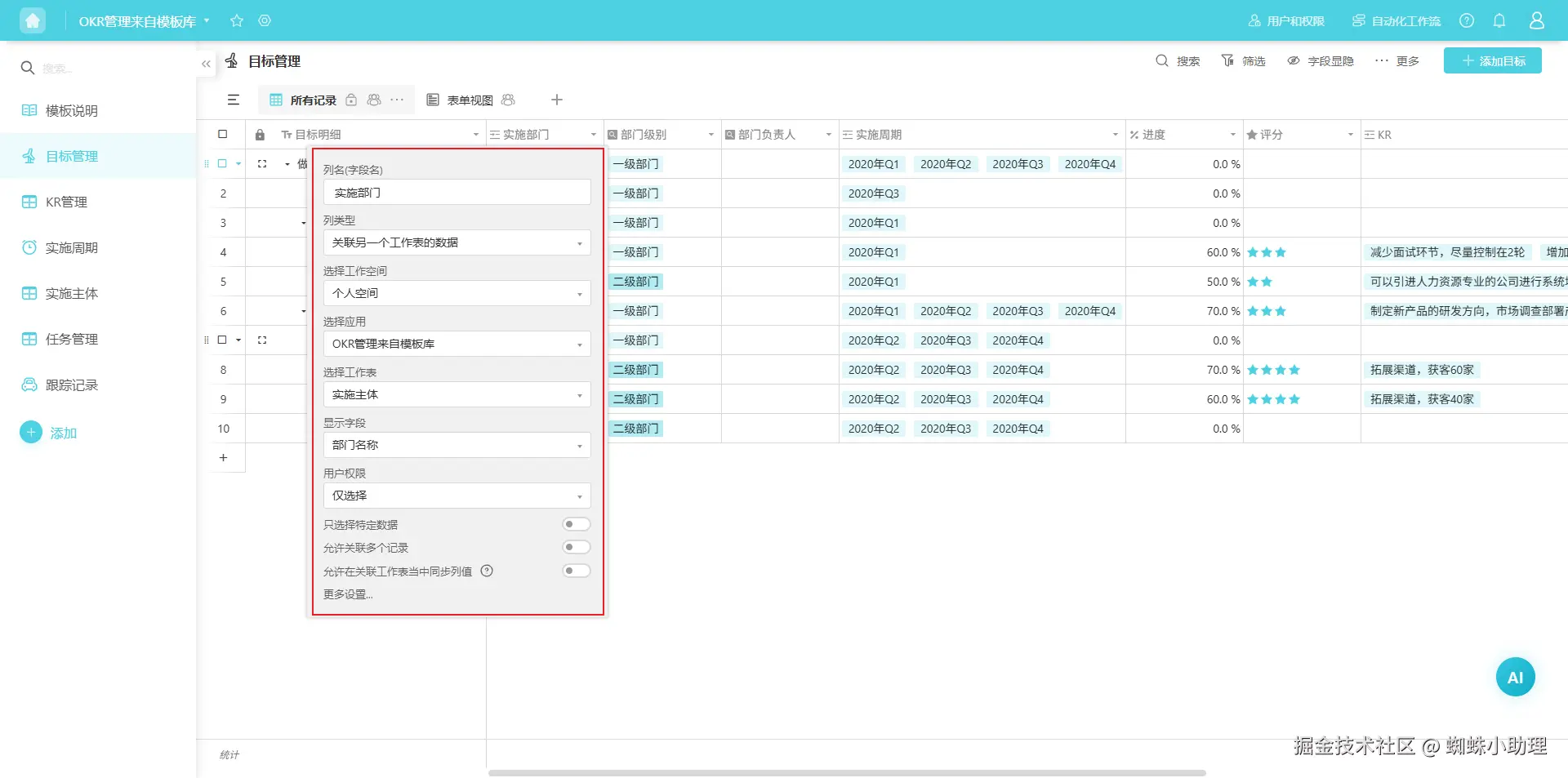
Task: Open the help question mark in top bar
Action: (x=1467, y=20)
